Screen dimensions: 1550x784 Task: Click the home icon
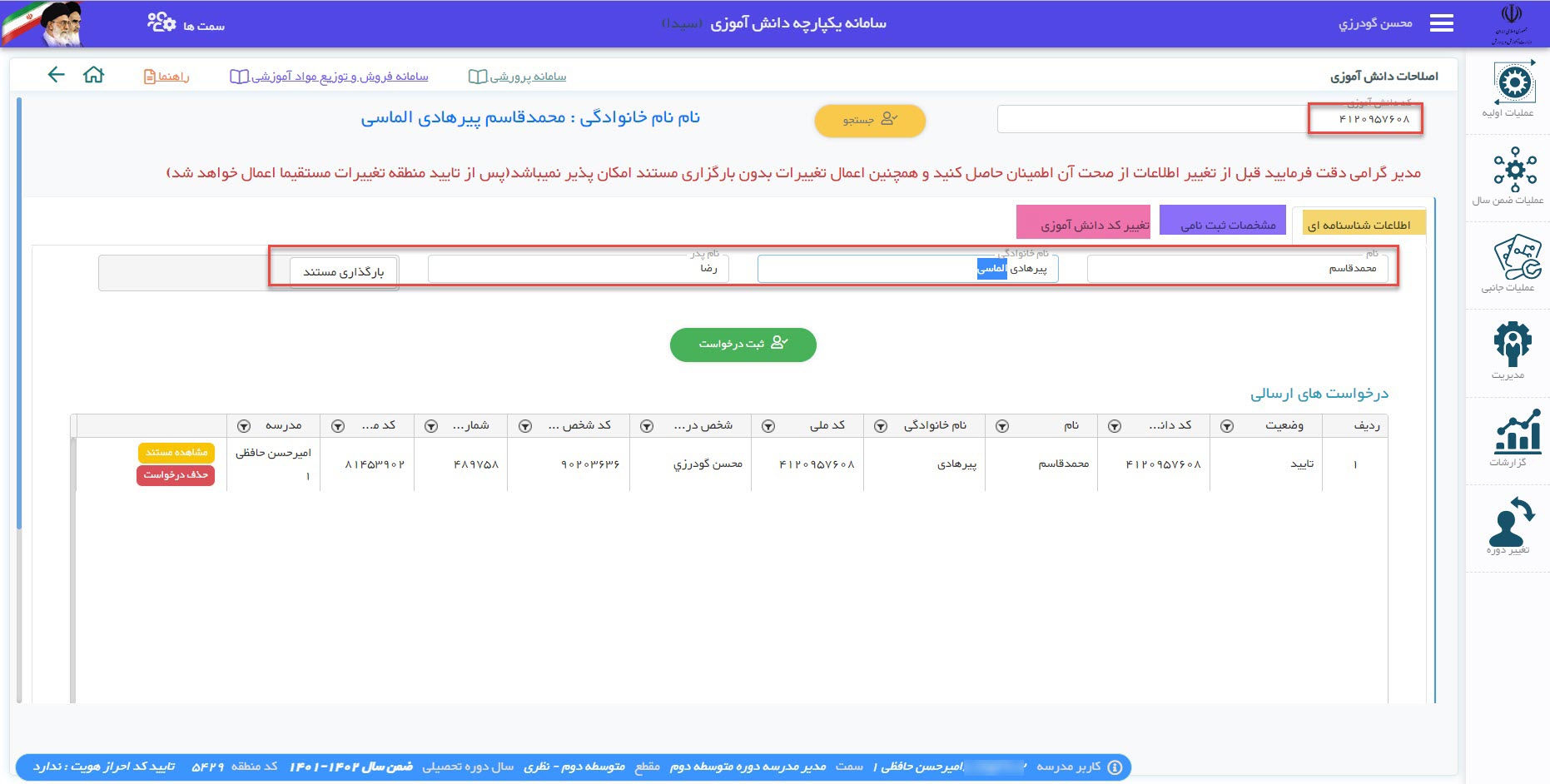94,76
